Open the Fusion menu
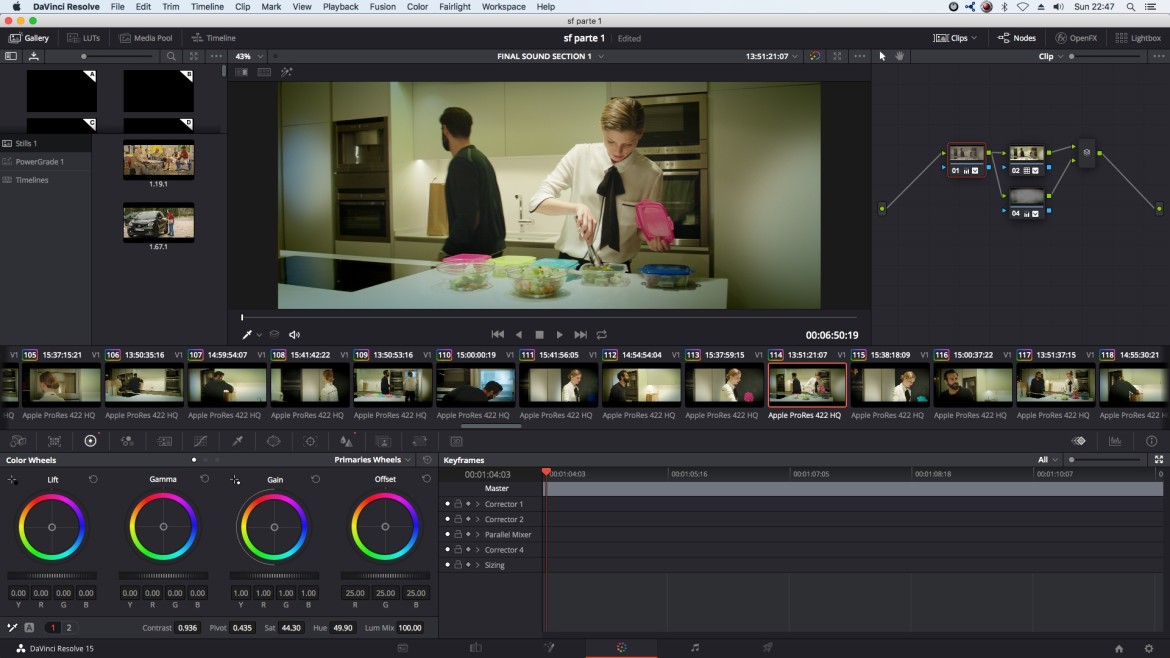This screenshot has width=1170, height=658. click(383, 7)
